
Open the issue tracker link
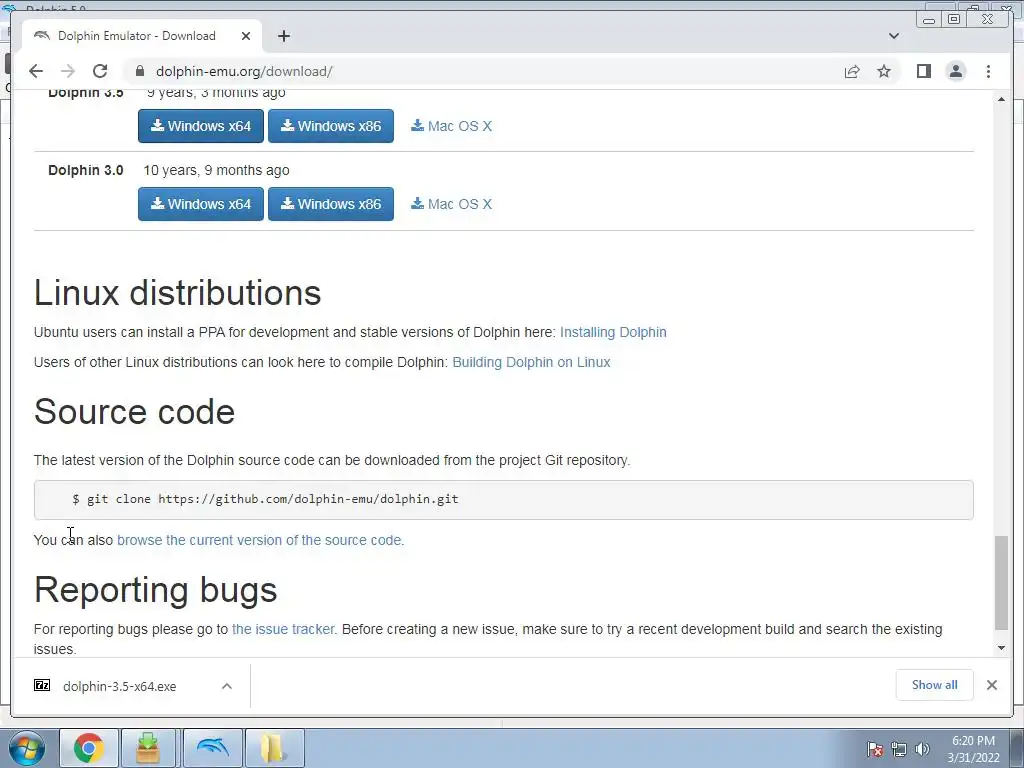[284, 629]
